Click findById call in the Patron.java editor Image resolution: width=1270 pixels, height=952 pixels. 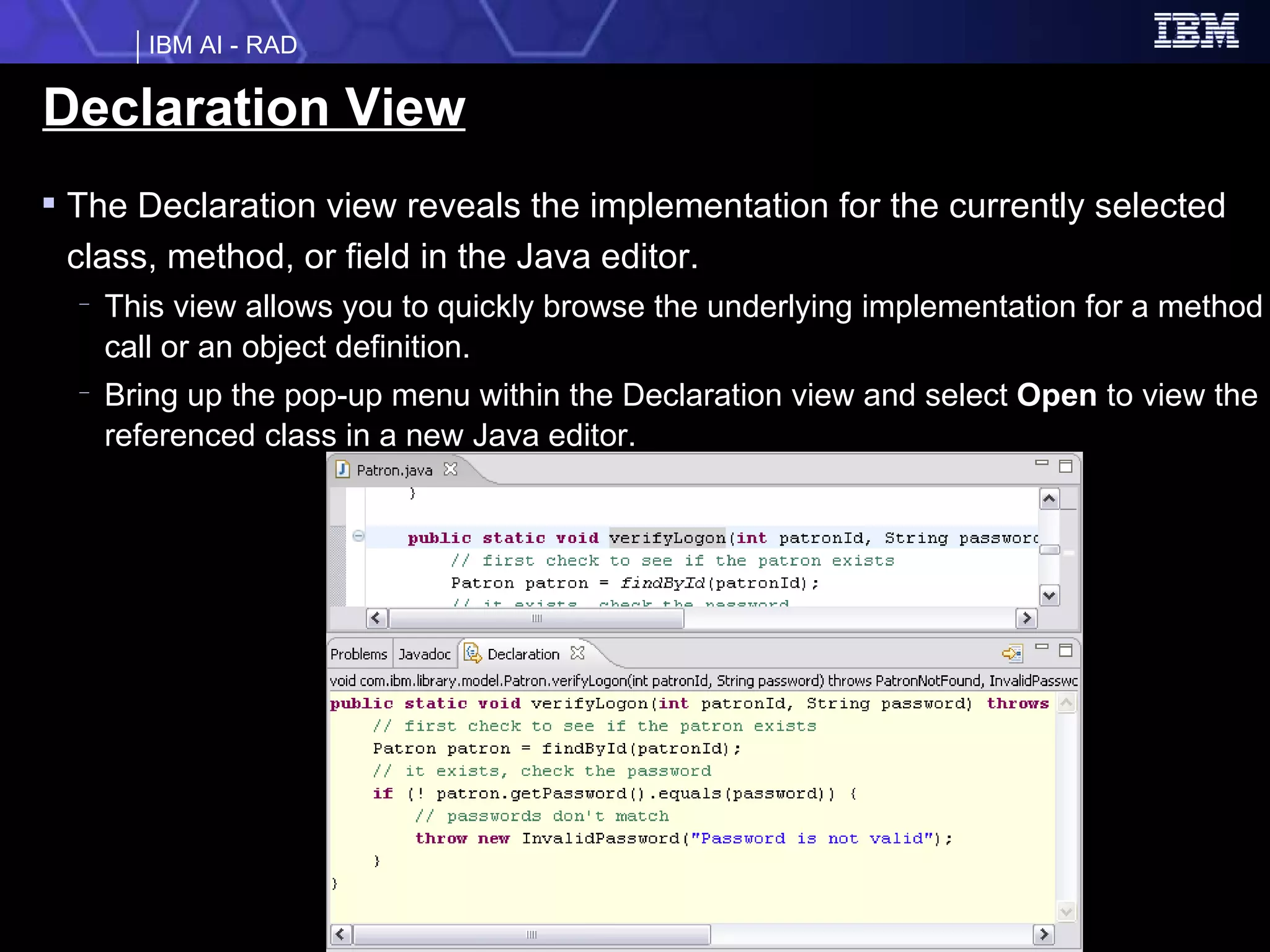point(662,583)
